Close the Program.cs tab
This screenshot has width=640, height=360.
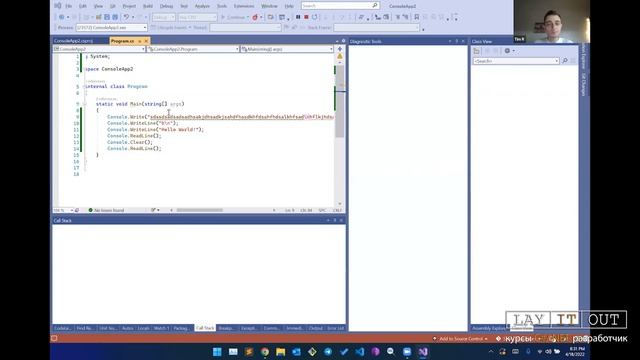coord(146,41)
